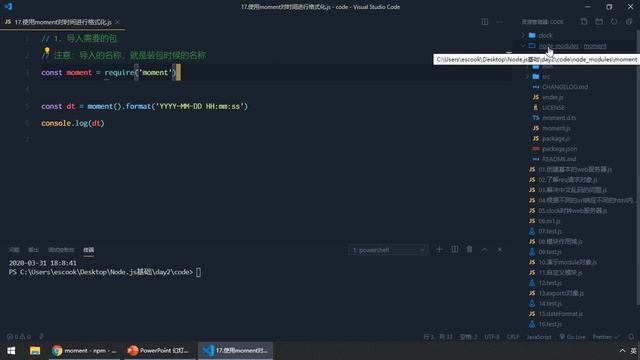Open CHANGELOG.md in the Explorer
The width and height of the screenshot is (640, 360).
pos(565,87)
